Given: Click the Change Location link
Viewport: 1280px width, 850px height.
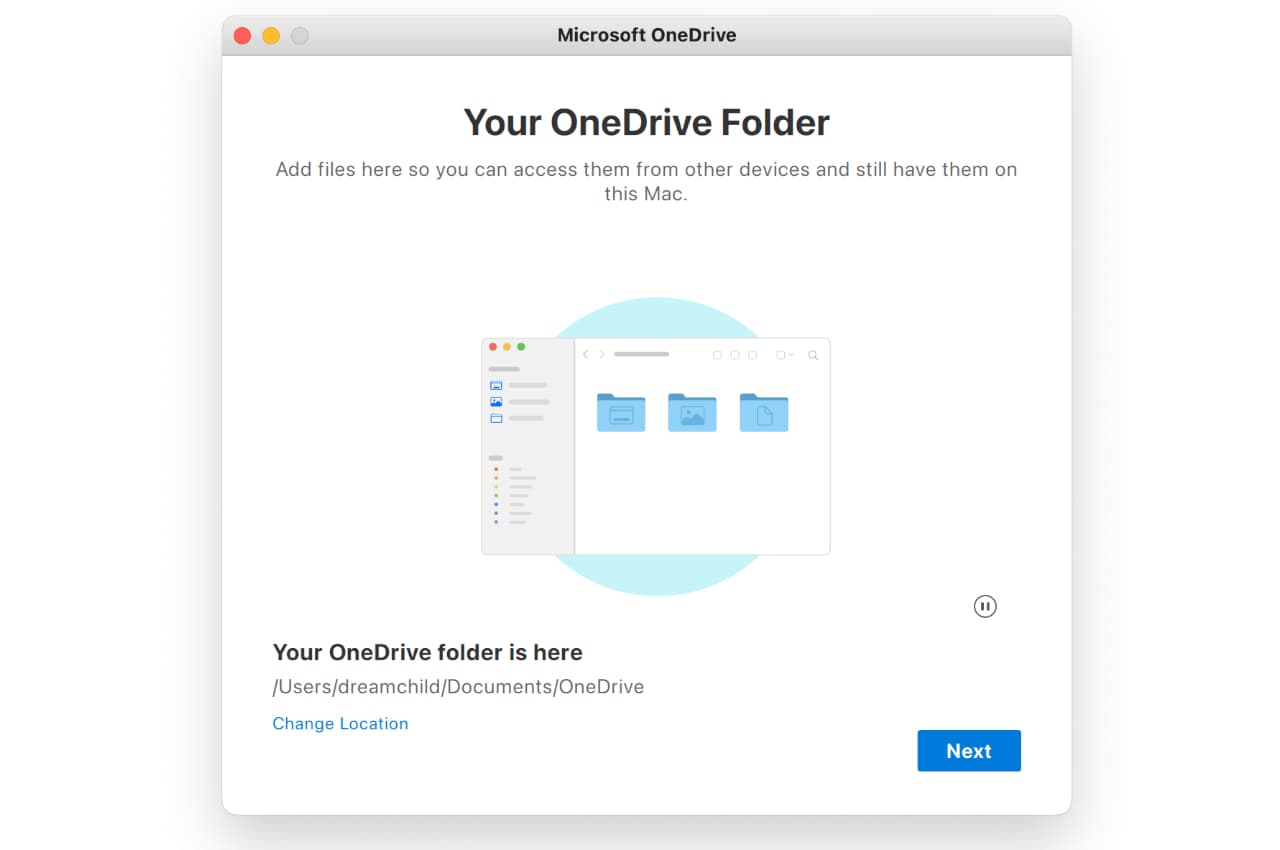Looking at the screenshot, I should (x=340, y=723).
